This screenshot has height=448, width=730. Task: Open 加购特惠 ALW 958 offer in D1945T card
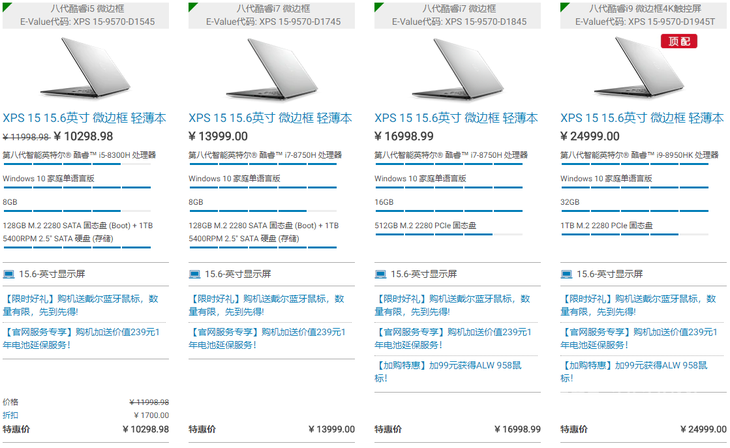point(634,372)
